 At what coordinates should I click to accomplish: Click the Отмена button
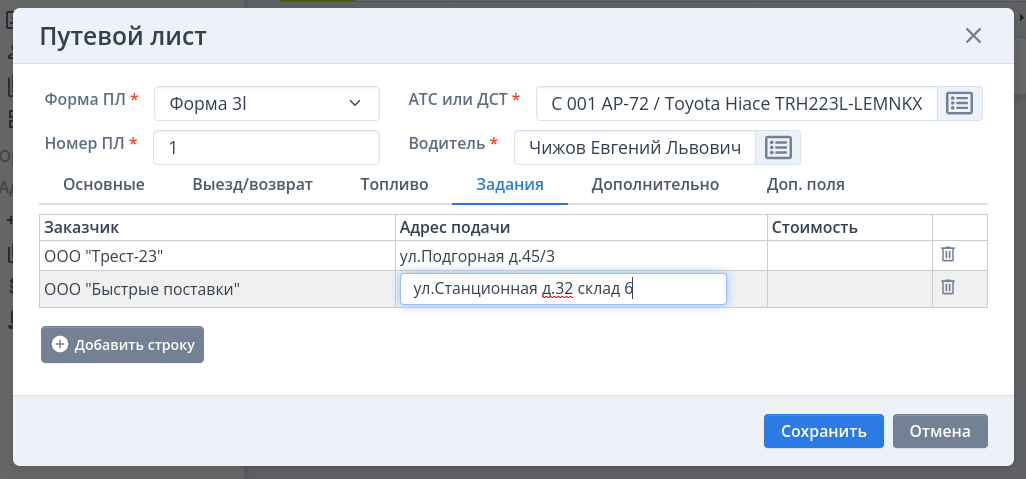pos(940,431)
